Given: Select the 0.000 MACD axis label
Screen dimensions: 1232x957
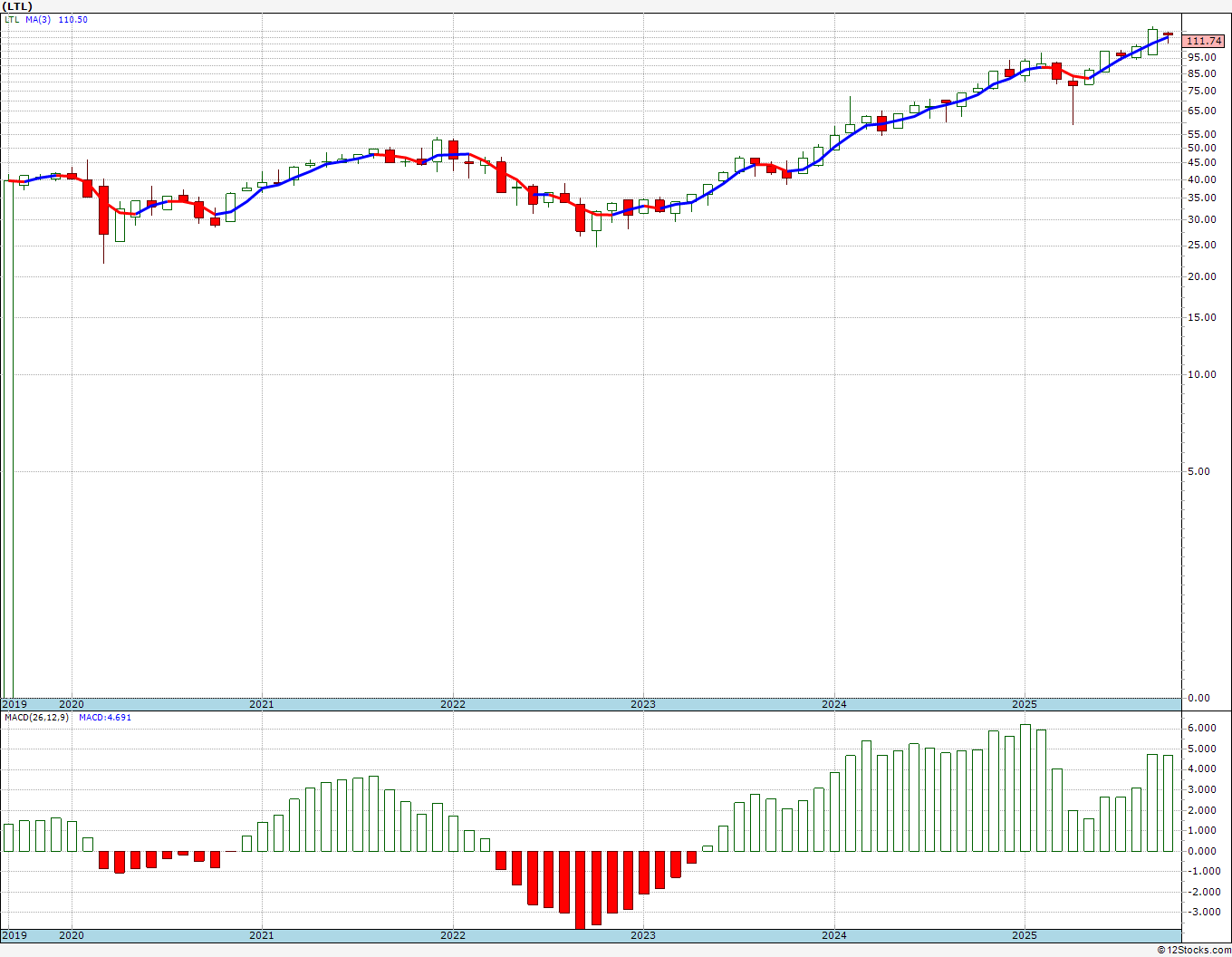Looking at the screenshot, I should 1200,851.
